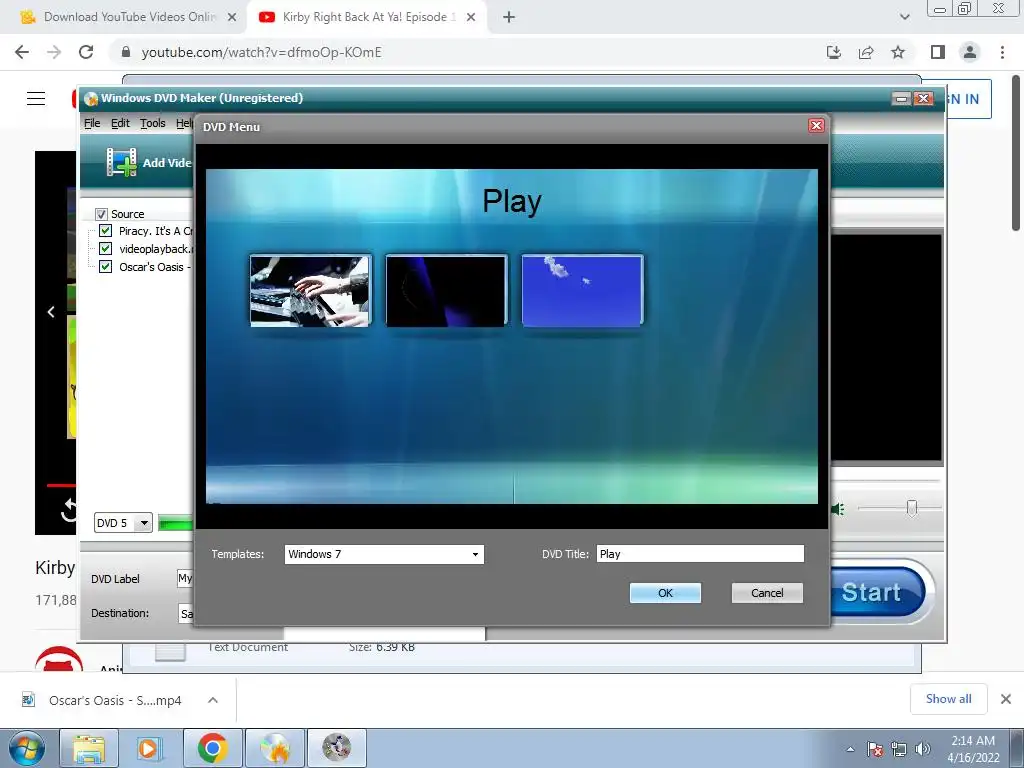Uncheck the Piracy. It's A Crime item

105,231
